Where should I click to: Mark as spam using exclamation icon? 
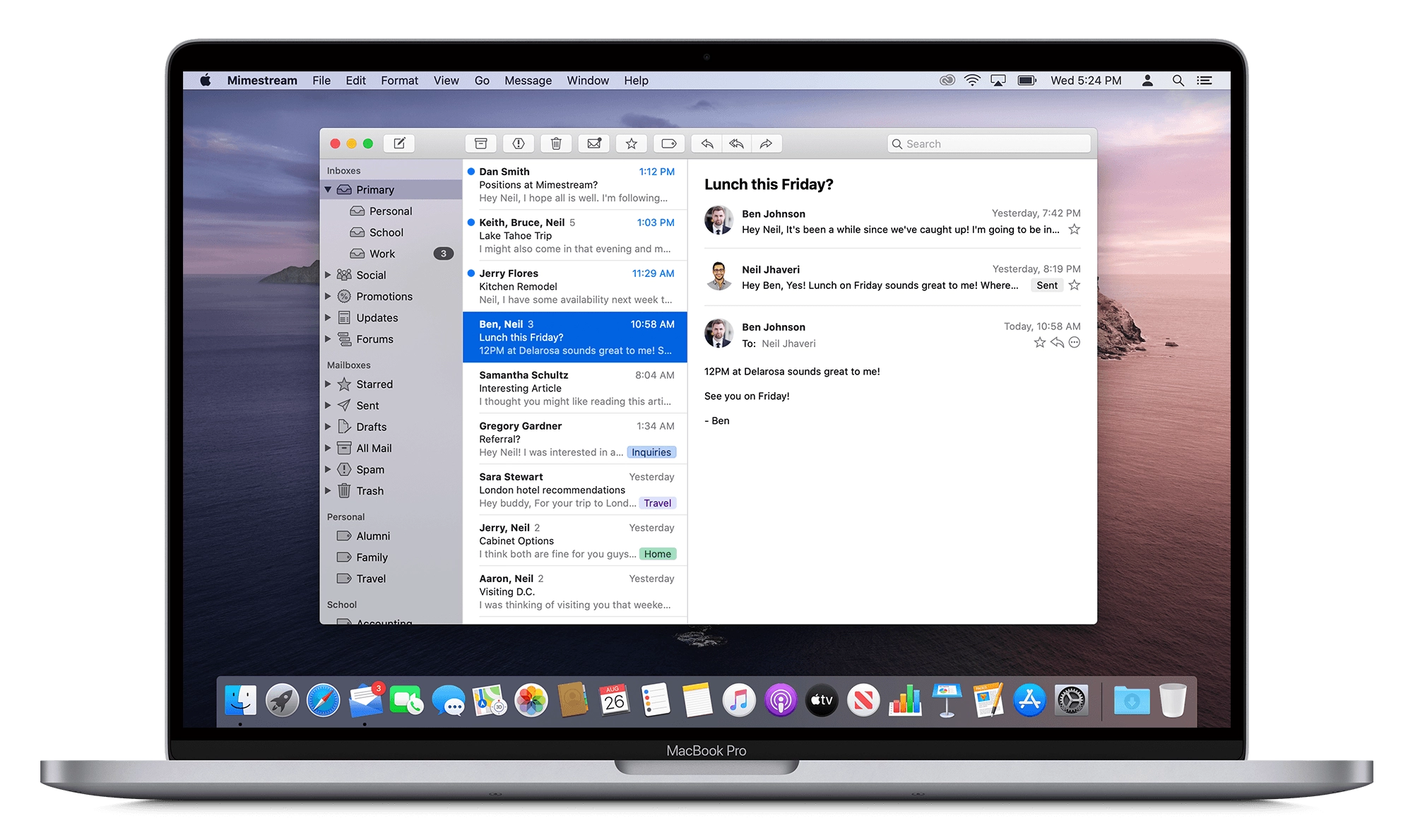pyautogui.click(x=518, y=143)
